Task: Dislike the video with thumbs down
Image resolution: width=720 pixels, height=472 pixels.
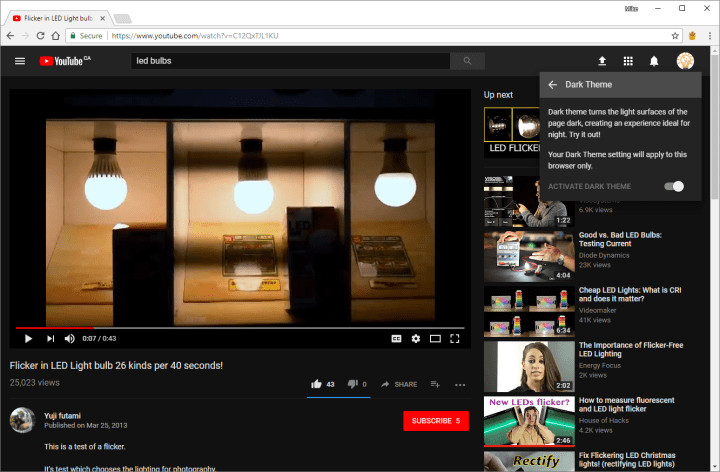Action: (x=353, y=384)
